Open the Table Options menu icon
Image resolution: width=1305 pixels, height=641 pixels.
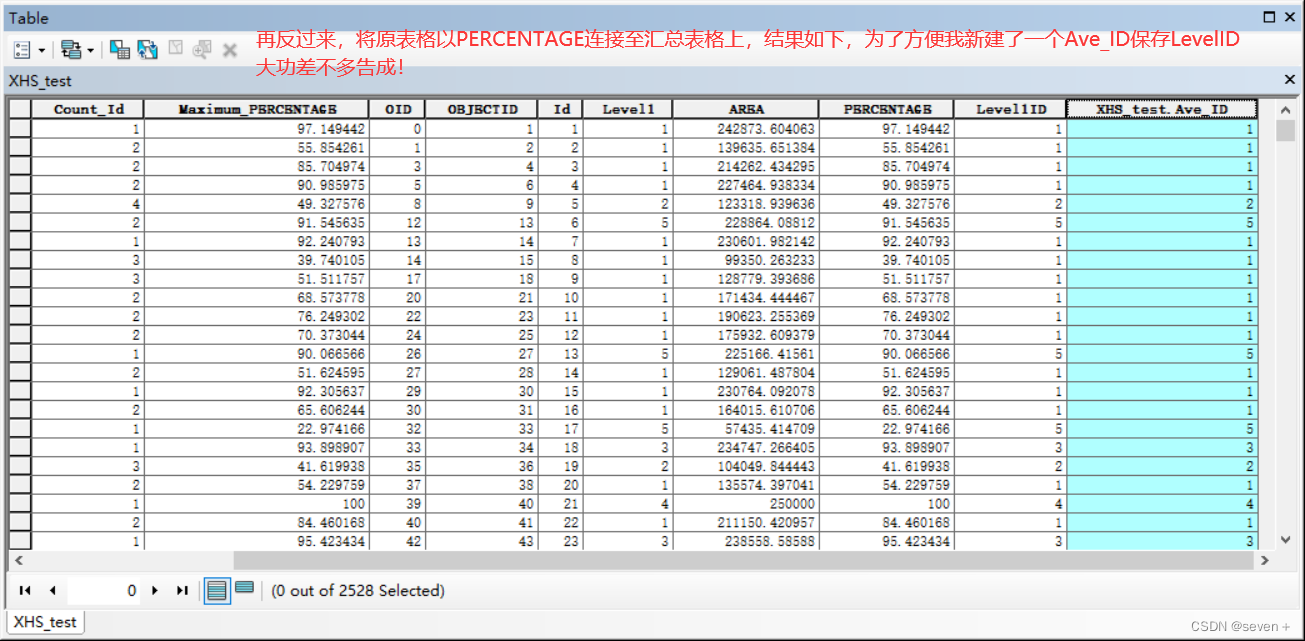coord(21,49)
